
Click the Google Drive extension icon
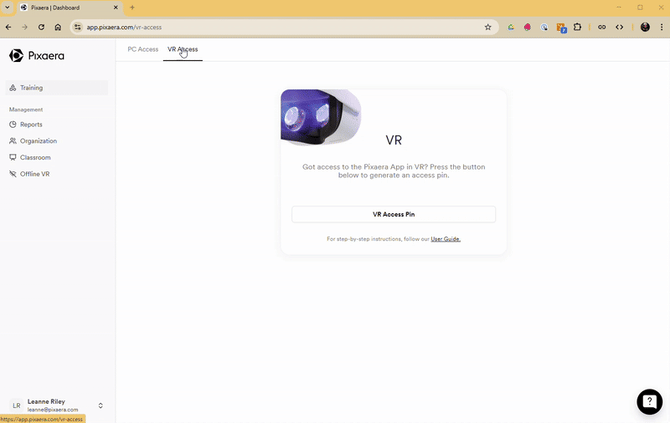coord(511,27)
